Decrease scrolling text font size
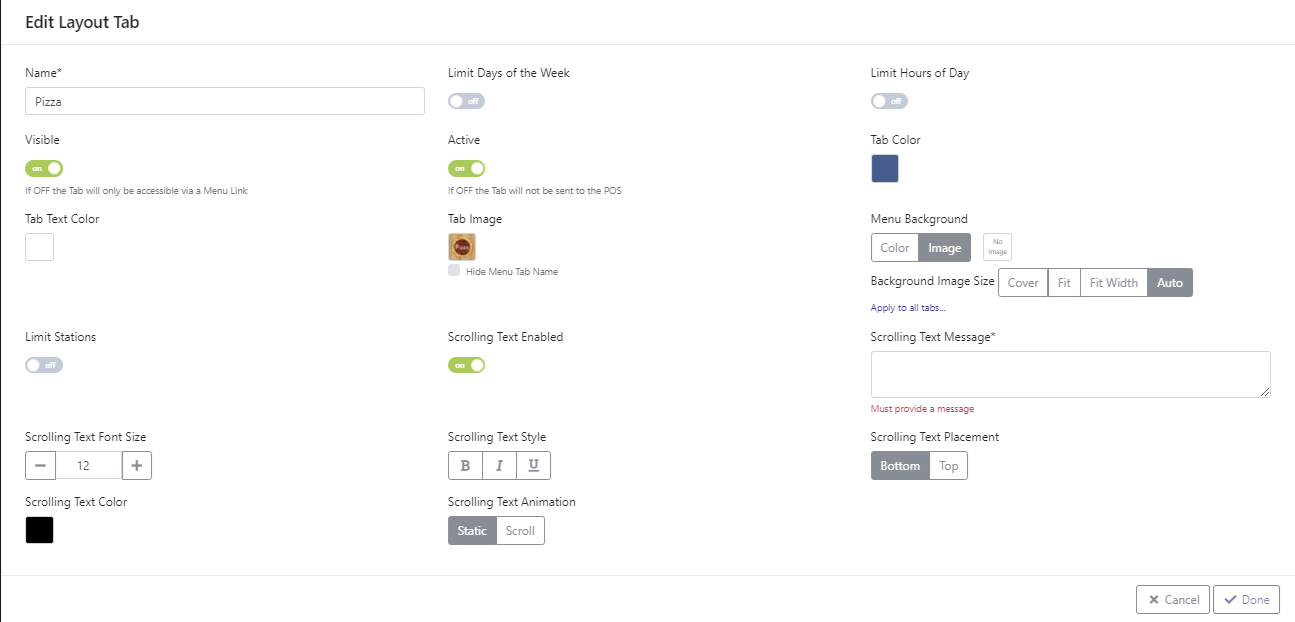This screenshot has width=1295, height=622. point(40,465)
